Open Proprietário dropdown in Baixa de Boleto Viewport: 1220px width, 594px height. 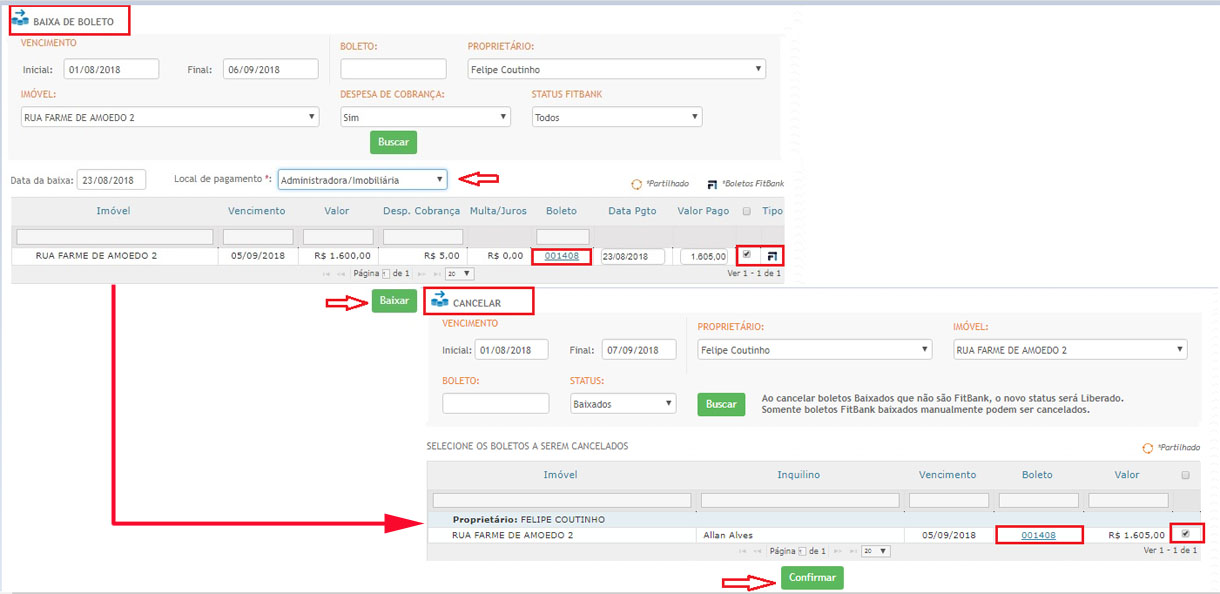616,70
